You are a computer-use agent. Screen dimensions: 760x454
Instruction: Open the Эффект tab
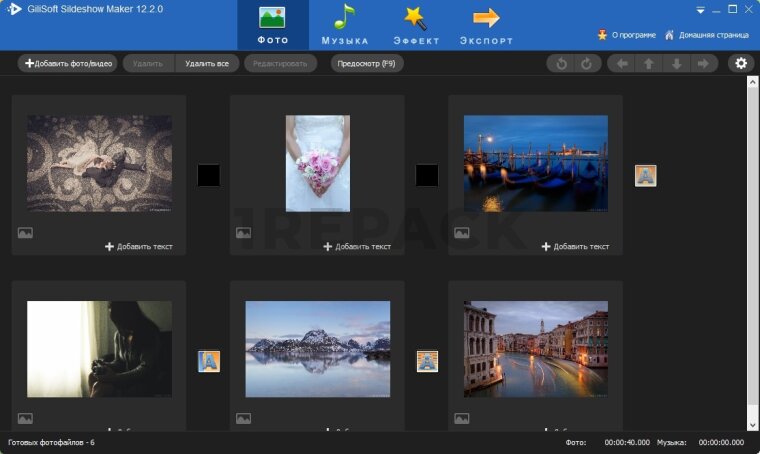[416, 26]
